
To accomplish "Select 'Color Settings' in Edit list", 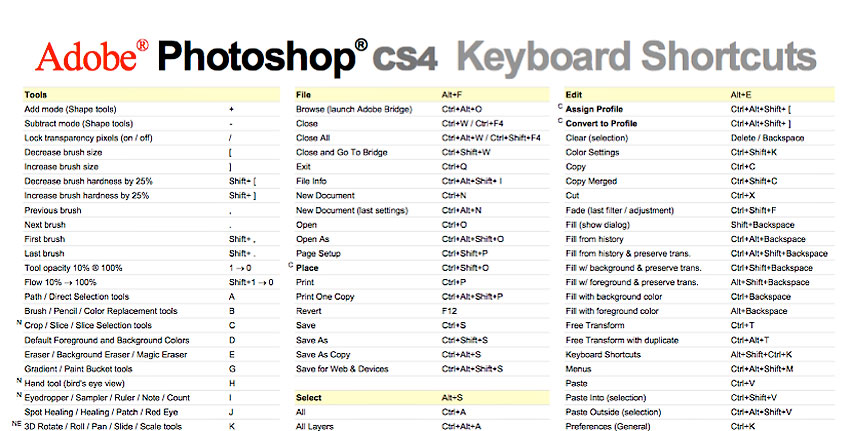I will point(592,152).
